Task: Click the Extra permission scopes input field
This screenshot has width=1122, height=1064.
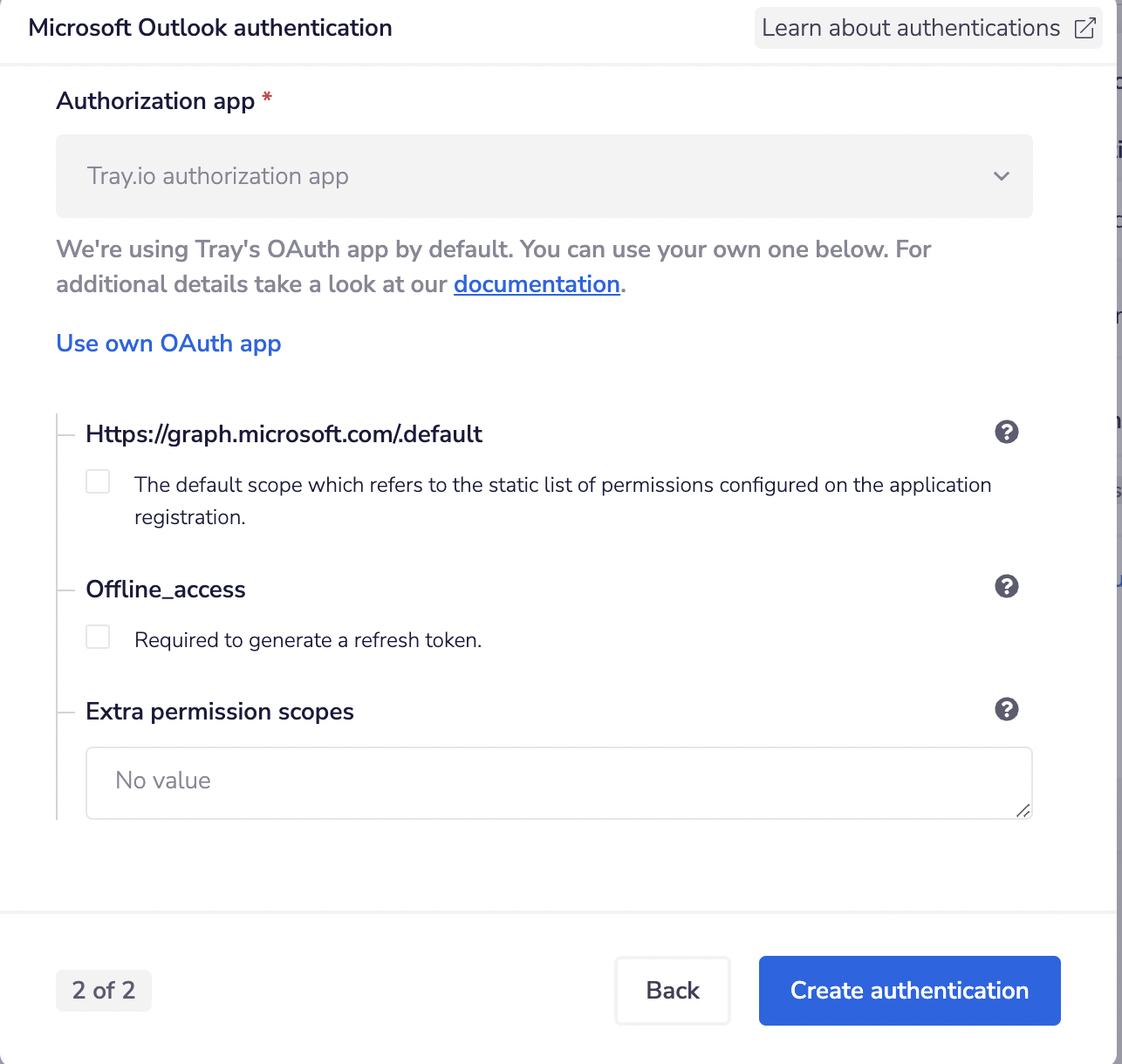Action: pyautogui.click(x=558, y=782)
